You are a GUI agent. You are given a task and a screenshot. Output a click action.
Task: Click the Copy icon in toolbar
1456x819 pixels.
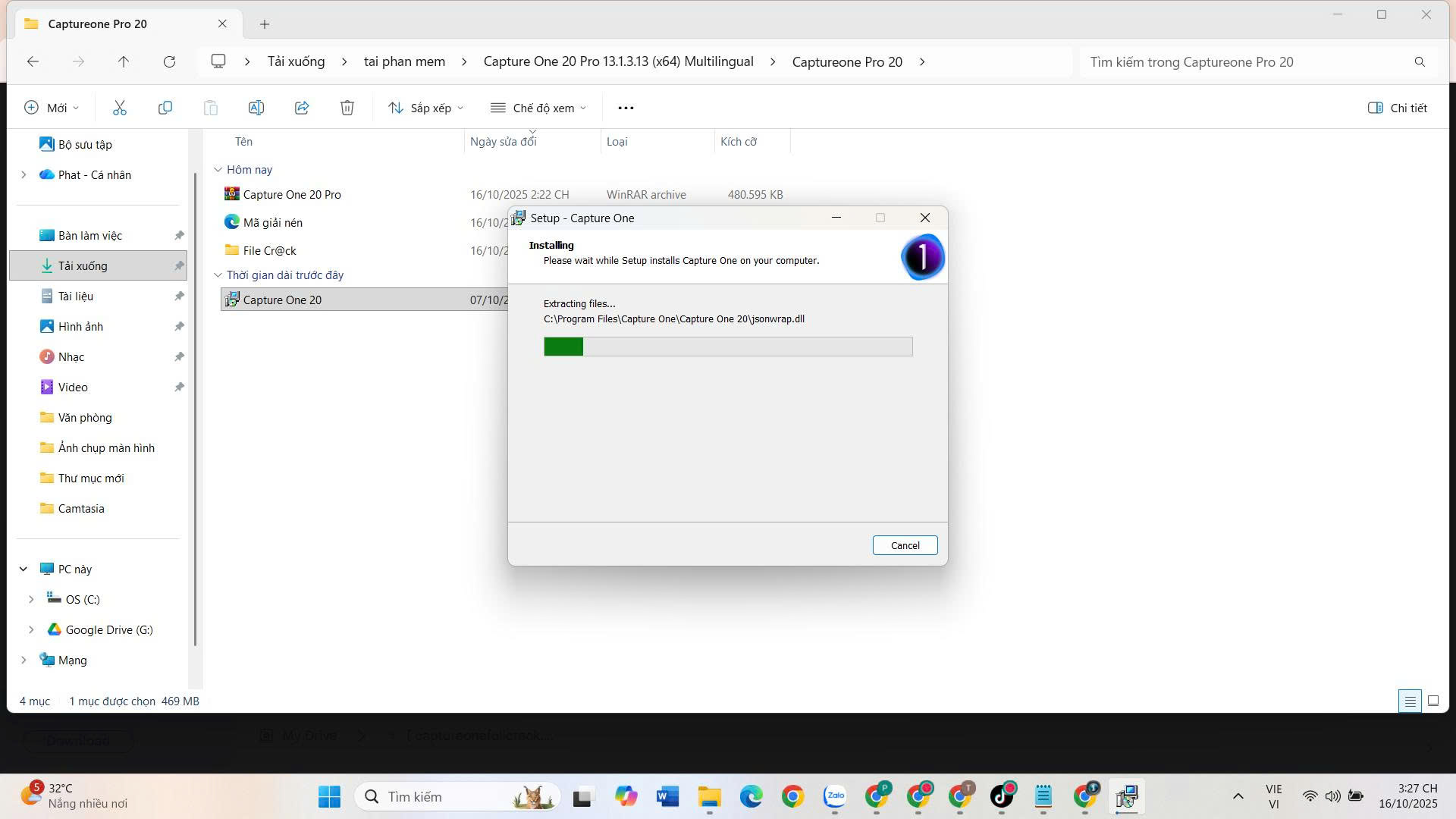point(165,108)
